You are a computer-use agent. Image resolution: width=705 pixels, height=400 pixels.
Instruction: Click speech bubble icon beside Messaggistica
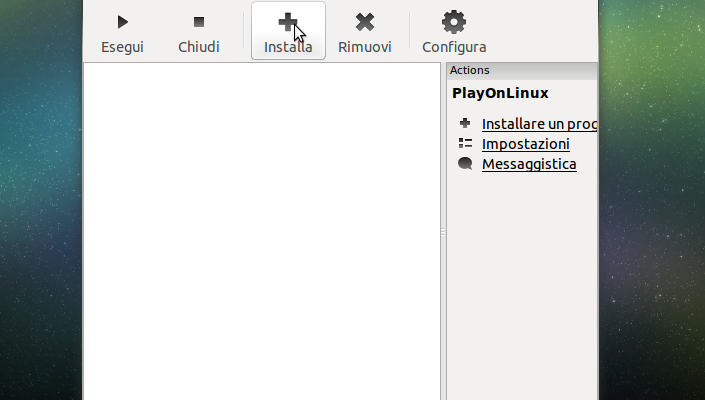465,164
